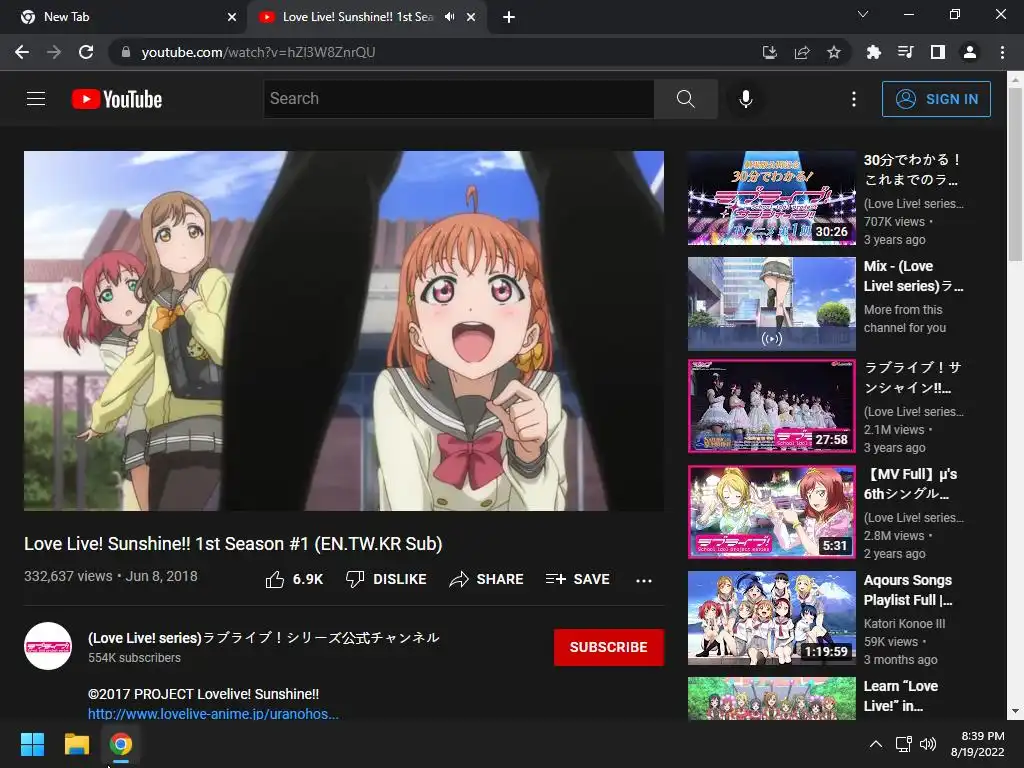Click the Aqours Songs Playlist Full title

click(x=908, y=590)
